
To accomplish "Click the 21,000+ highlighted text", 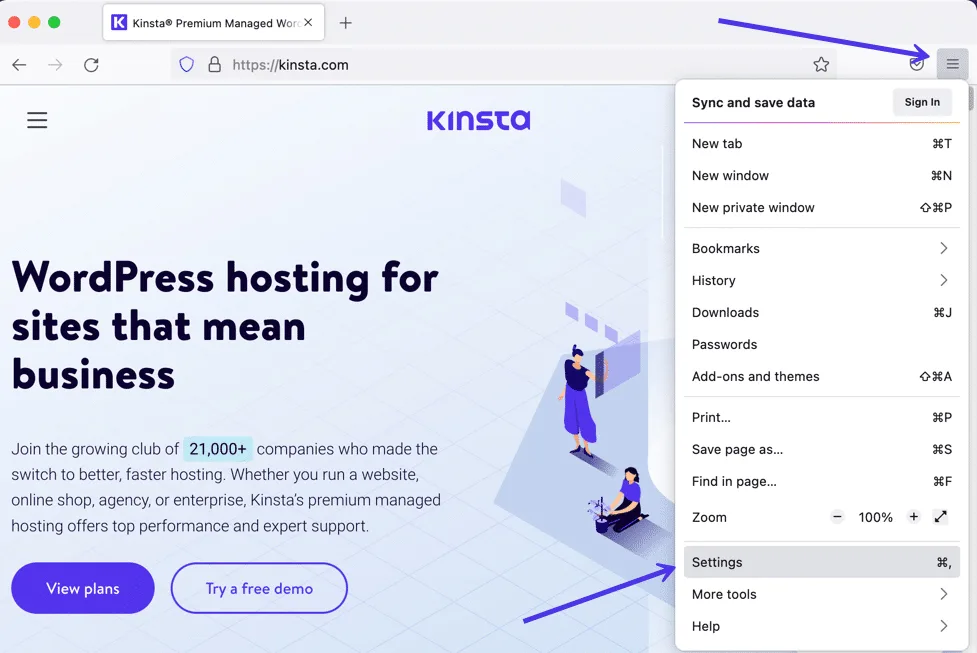I will [x=217, y=449].
